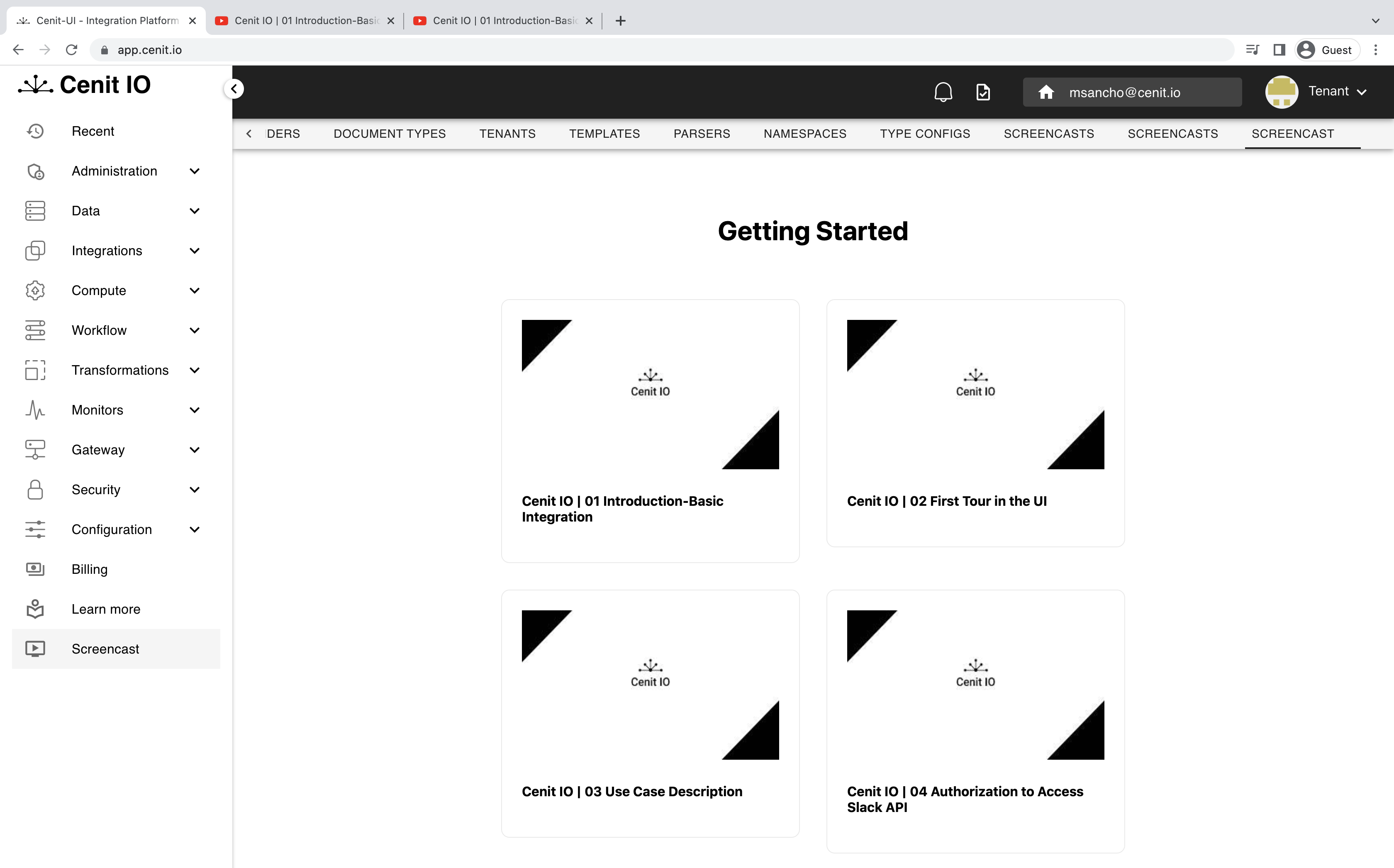Image resolution: width=1394 pixels, height=868 pixels.
Task: Expand the Monitors menu chevron
Action: click(195, 410)
